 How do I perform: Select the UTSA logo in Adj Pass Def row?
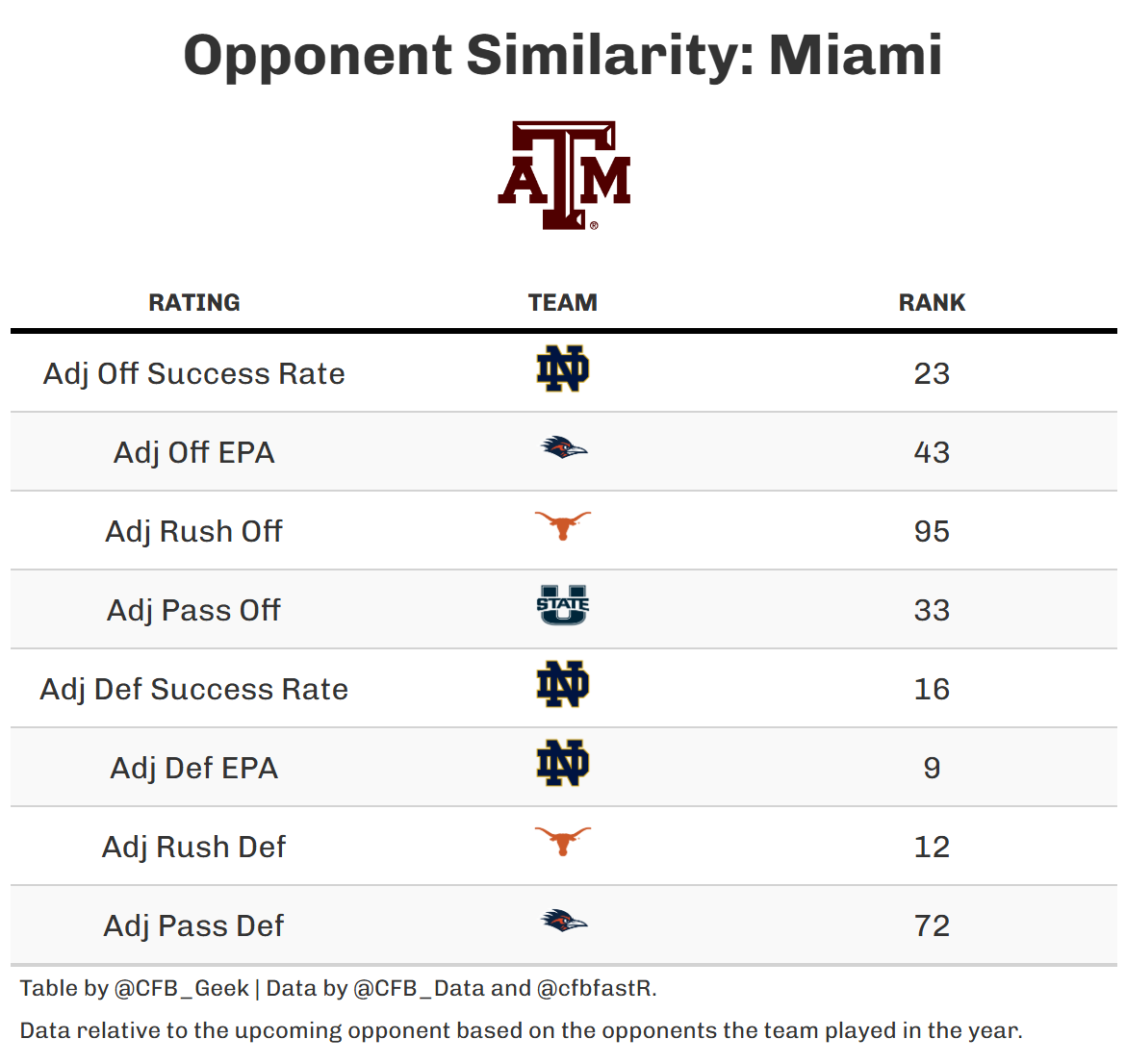[x=563, y=922]
